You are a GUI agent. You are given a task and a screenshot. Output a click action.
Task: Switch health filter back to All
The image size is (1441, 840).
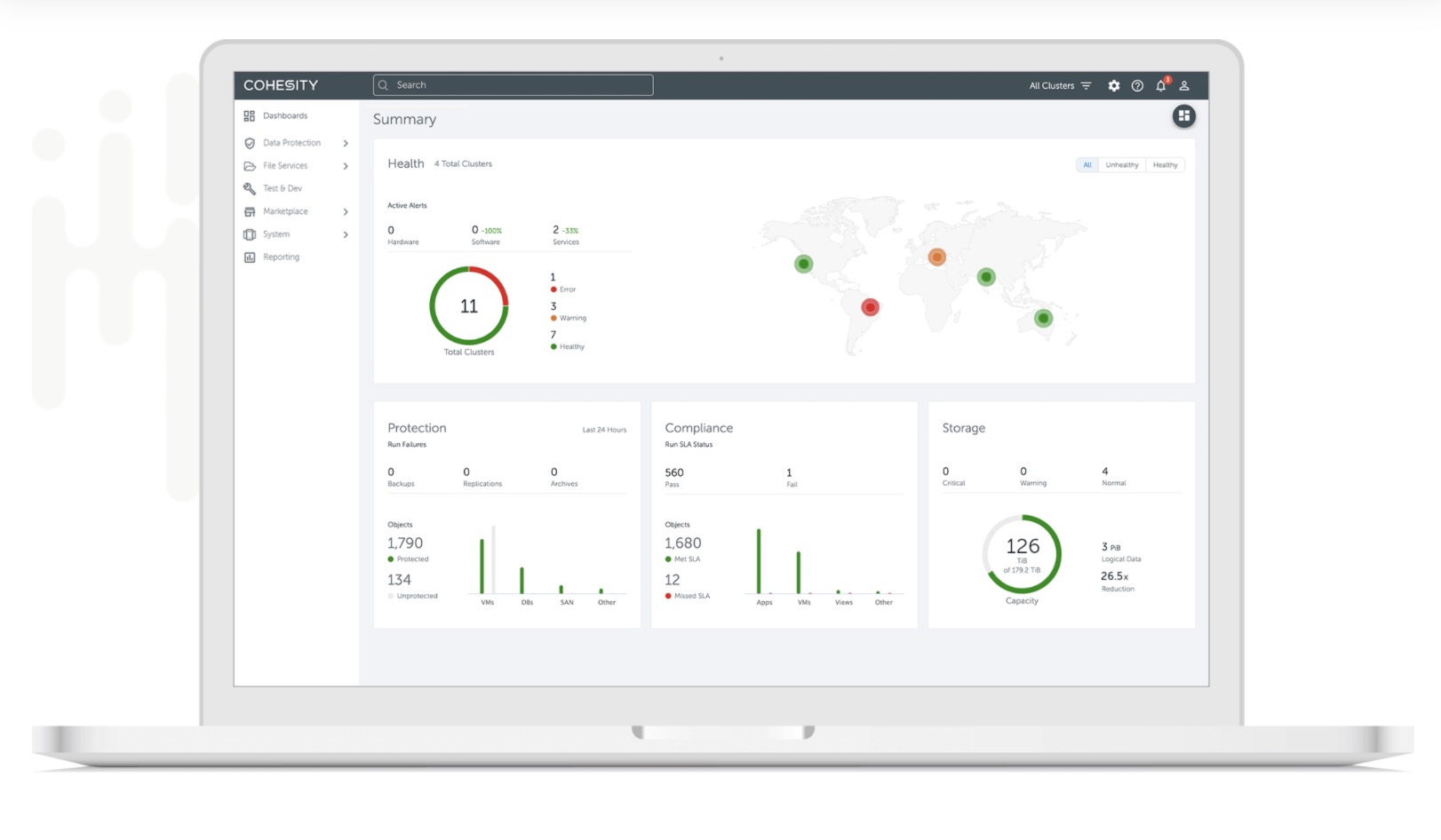1087,164
